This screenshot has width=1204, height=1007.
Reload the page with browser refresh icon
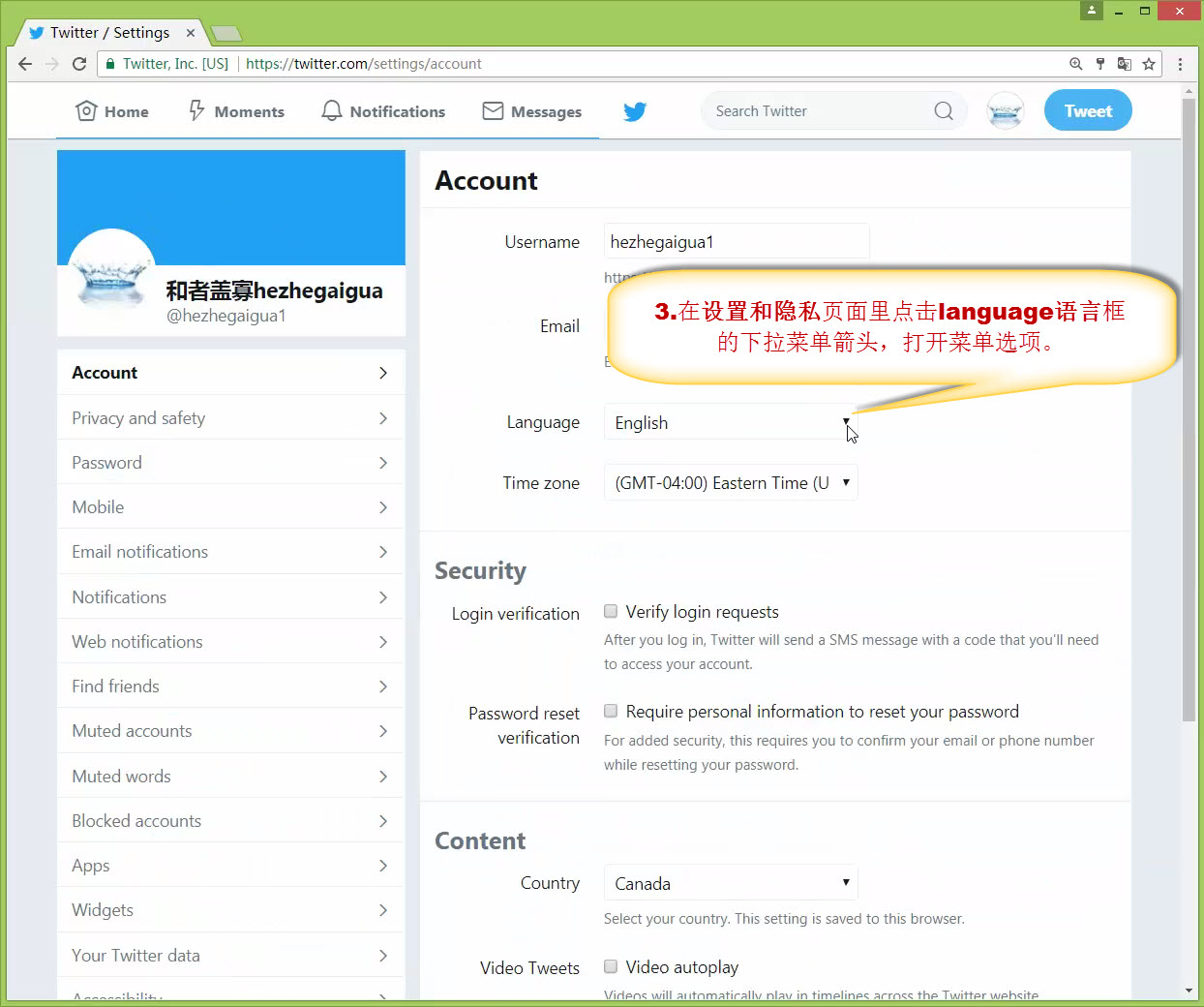point(79,64)
